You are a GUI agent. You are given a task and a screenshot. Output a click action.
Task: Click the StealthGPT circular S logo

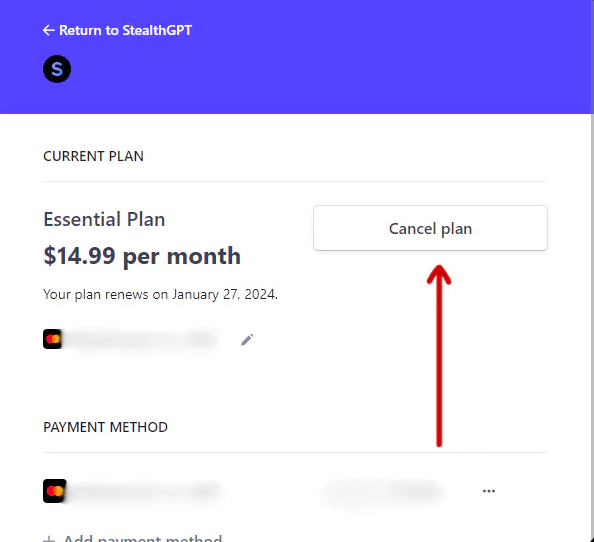point(57,69)
